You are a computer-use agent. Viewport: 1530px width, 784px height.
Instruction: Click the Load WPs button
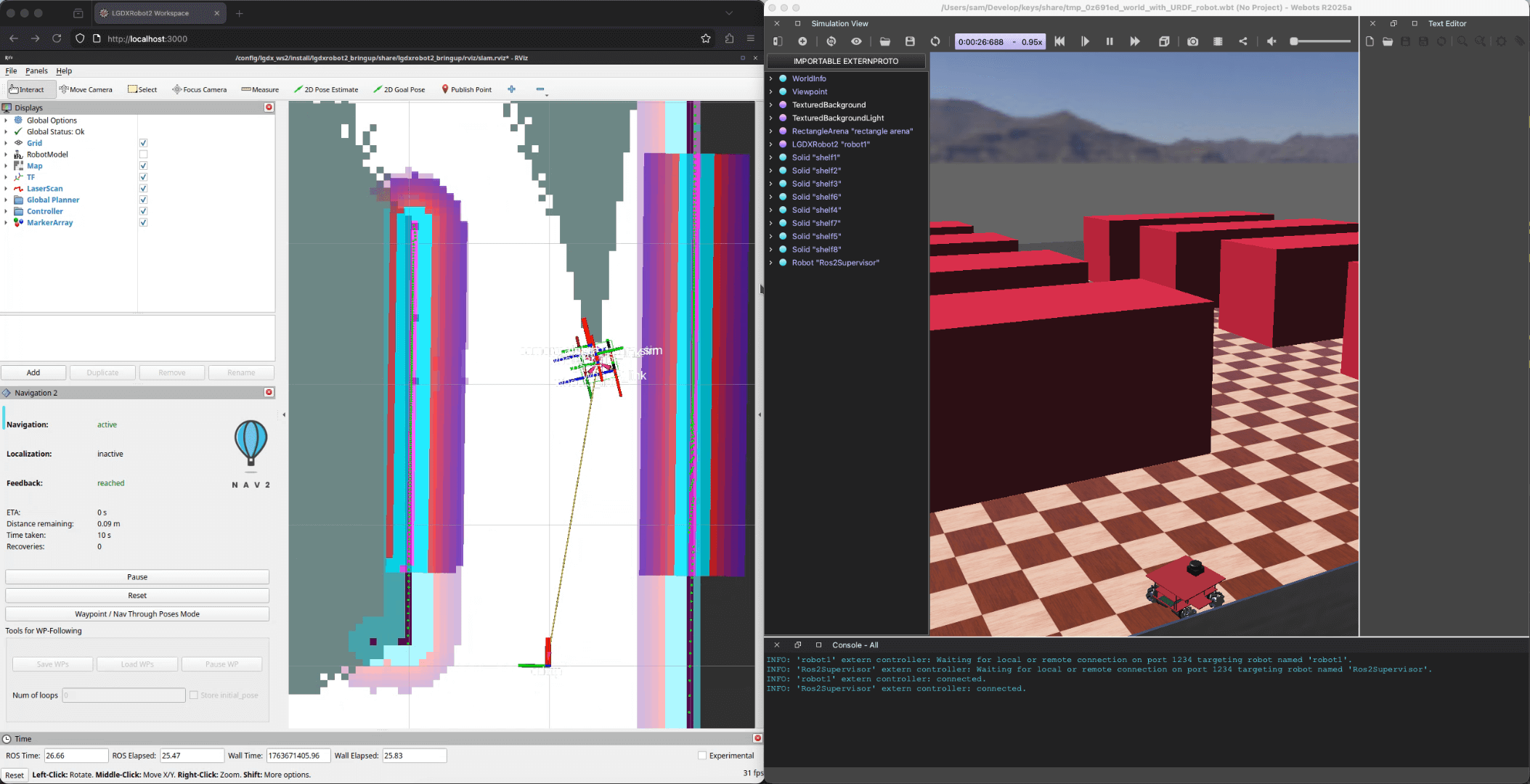pos(137,663)
